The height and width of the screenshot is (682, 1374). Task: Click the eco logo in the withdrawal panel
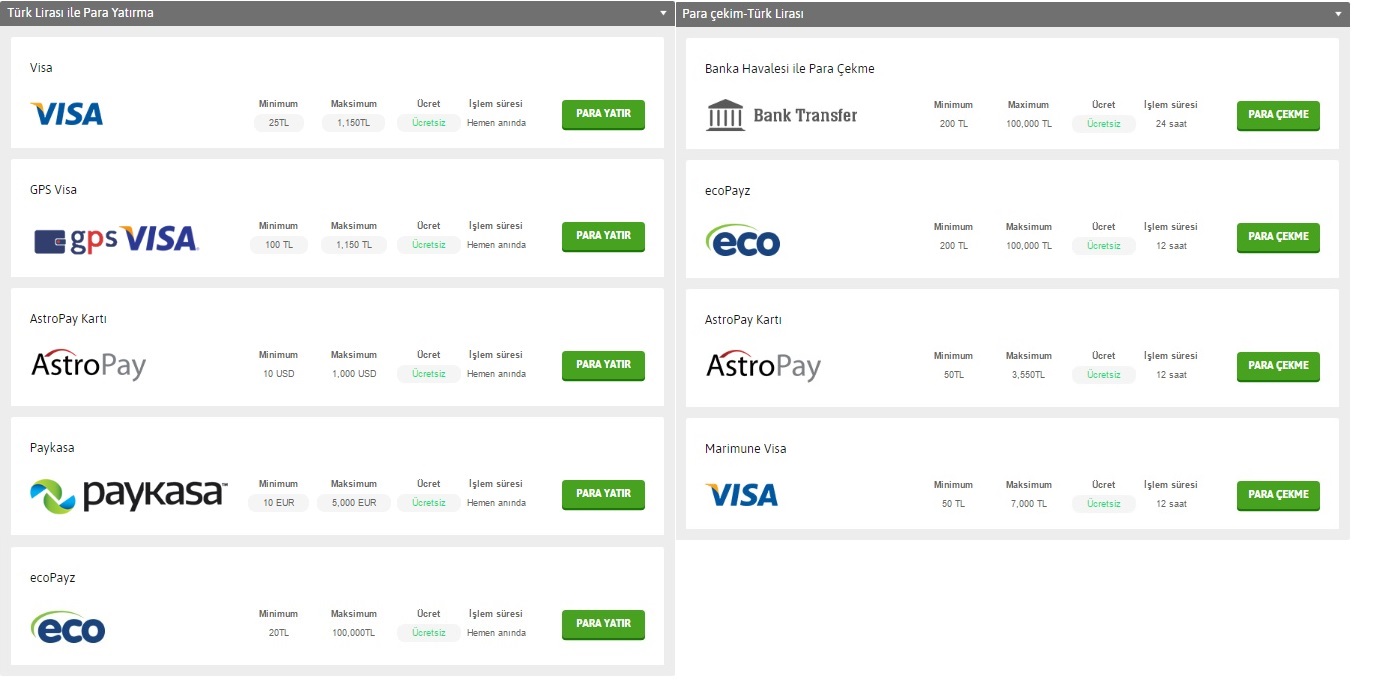(743, 240)
